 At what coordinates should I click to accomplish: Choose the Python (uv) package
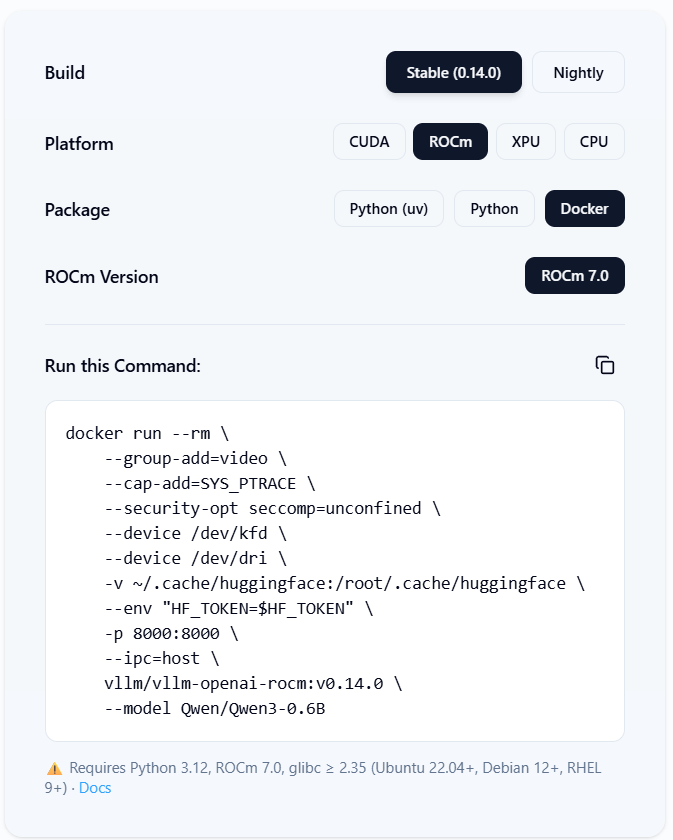click(388, 208)
